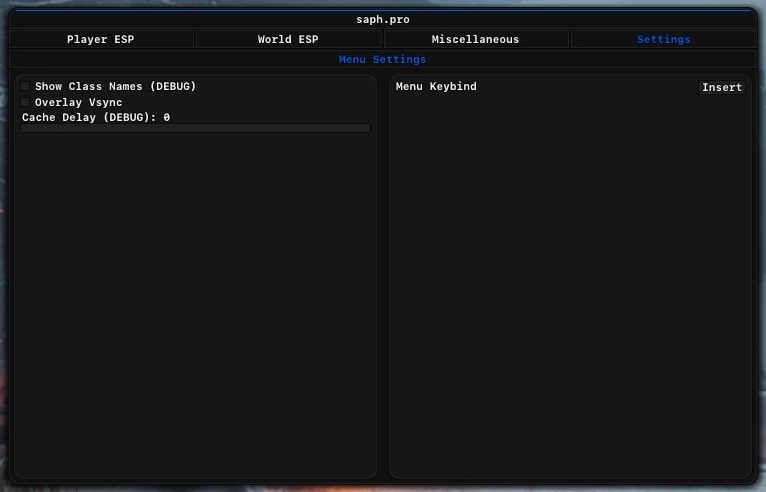This screenshot has width=766, height=492.
Task: Click the Cache Delay (DEBUG) slider
Action: (x=195, y=128)
